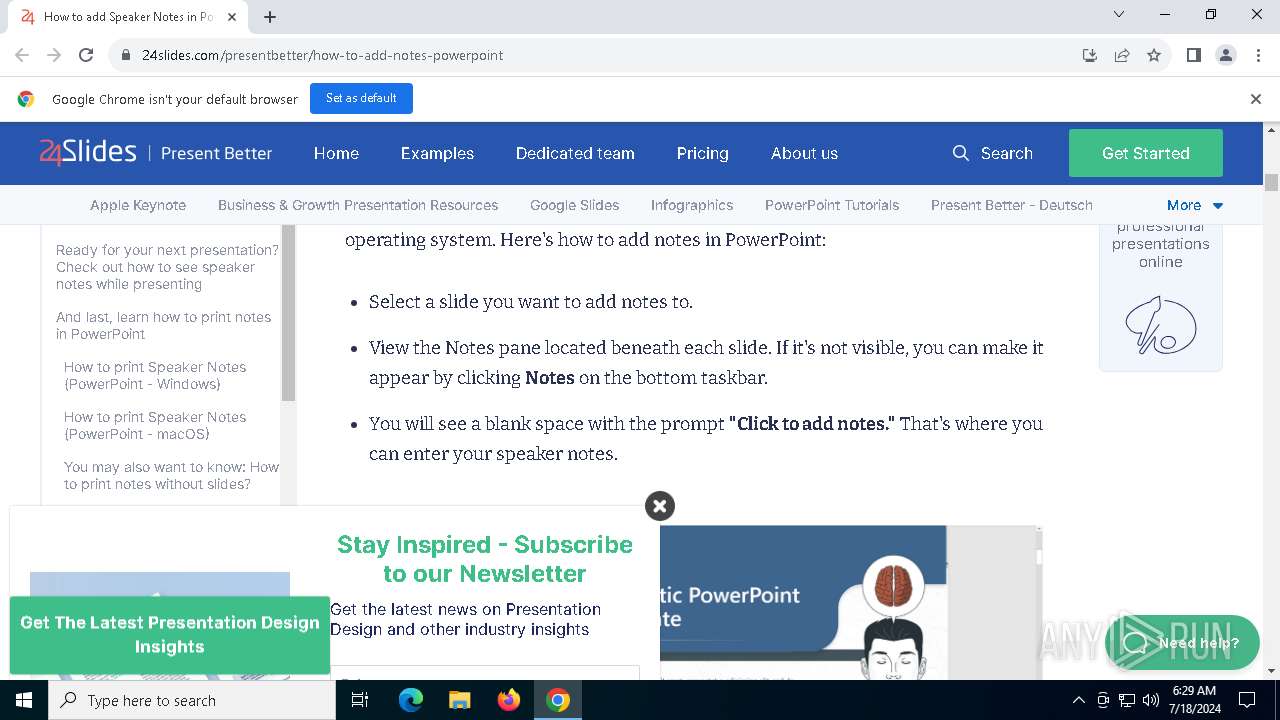
Task: Launch Firefox from the taskbar
Action: point(509,700)
